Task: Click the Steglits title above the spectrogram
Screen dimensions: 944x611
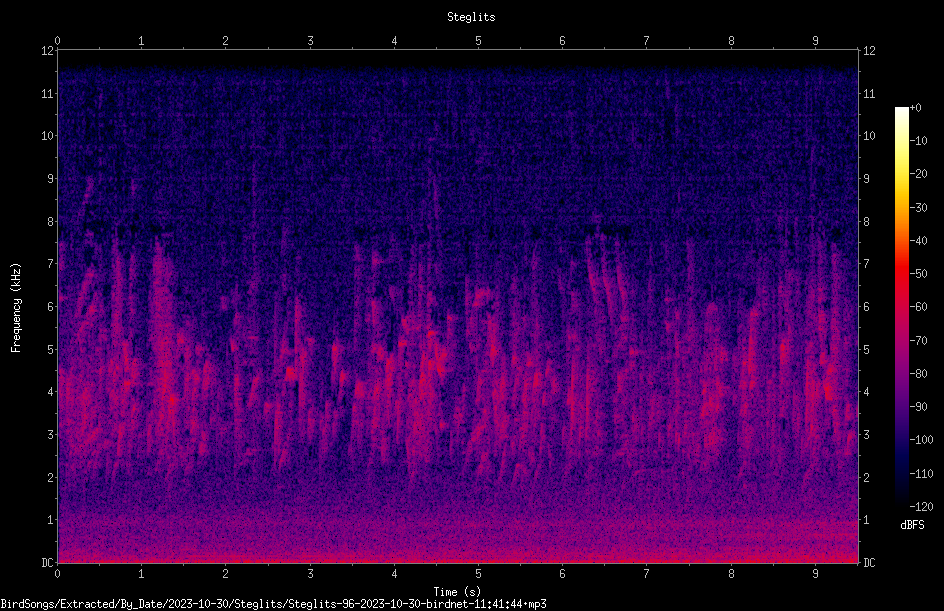Action: click(471, 17)
